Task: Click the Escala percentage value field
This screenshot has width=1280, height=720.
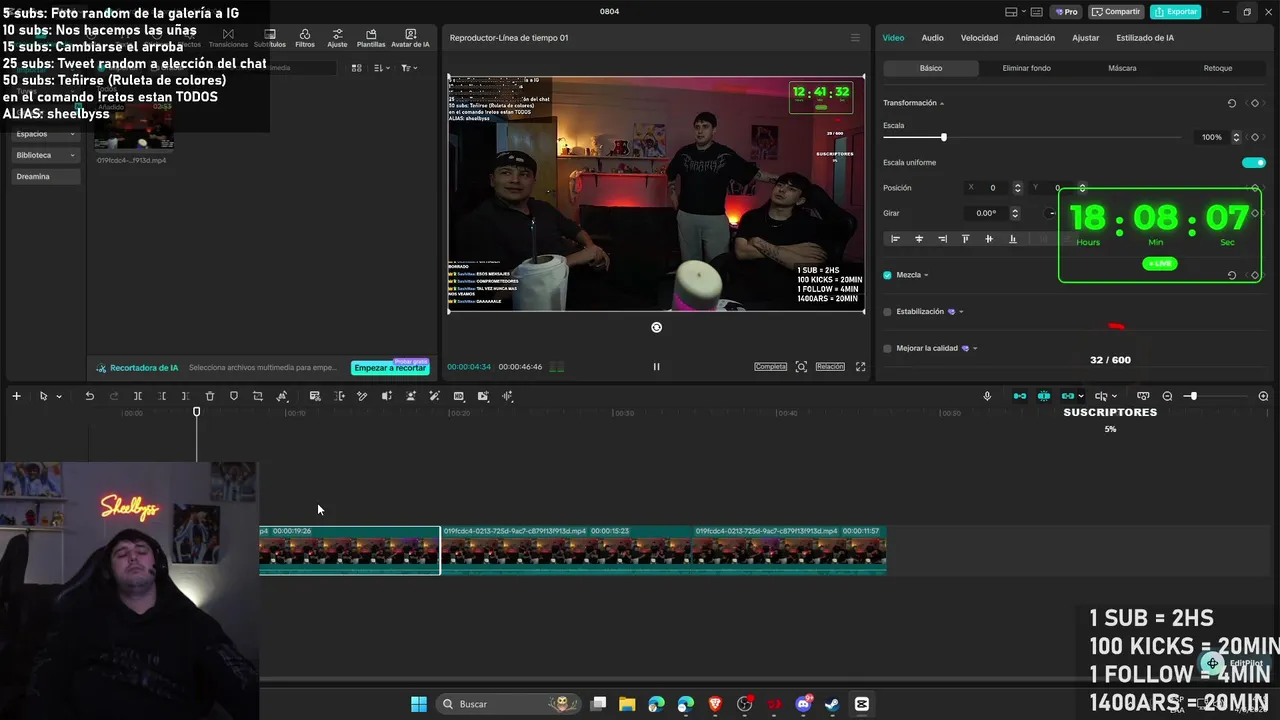Action: point(1211,137)
